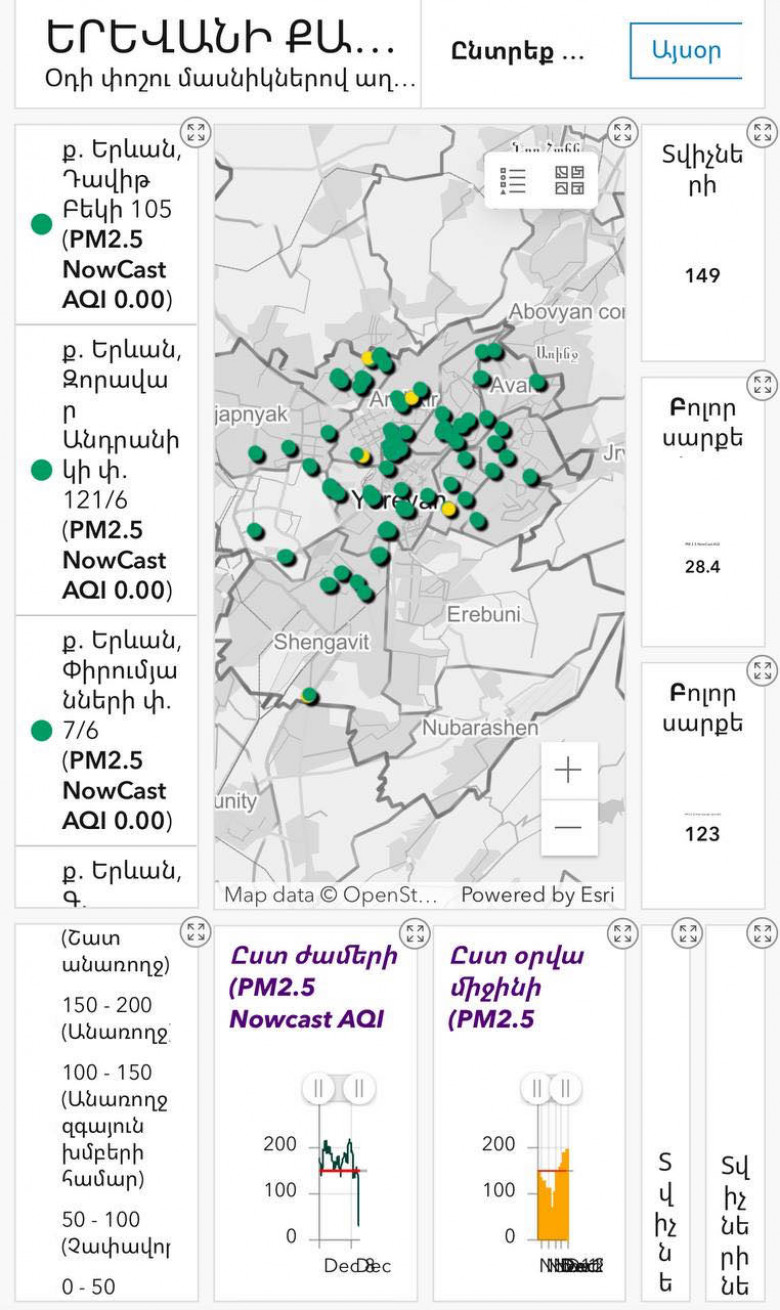Open the basemap gallery on the map
The image size is (780, 1310).
(x=569, y=181)
